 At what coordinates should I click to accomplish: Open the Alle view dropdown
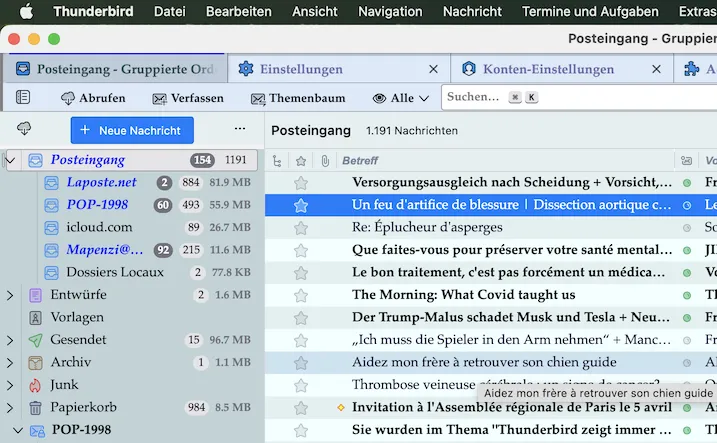click(401, 98)
